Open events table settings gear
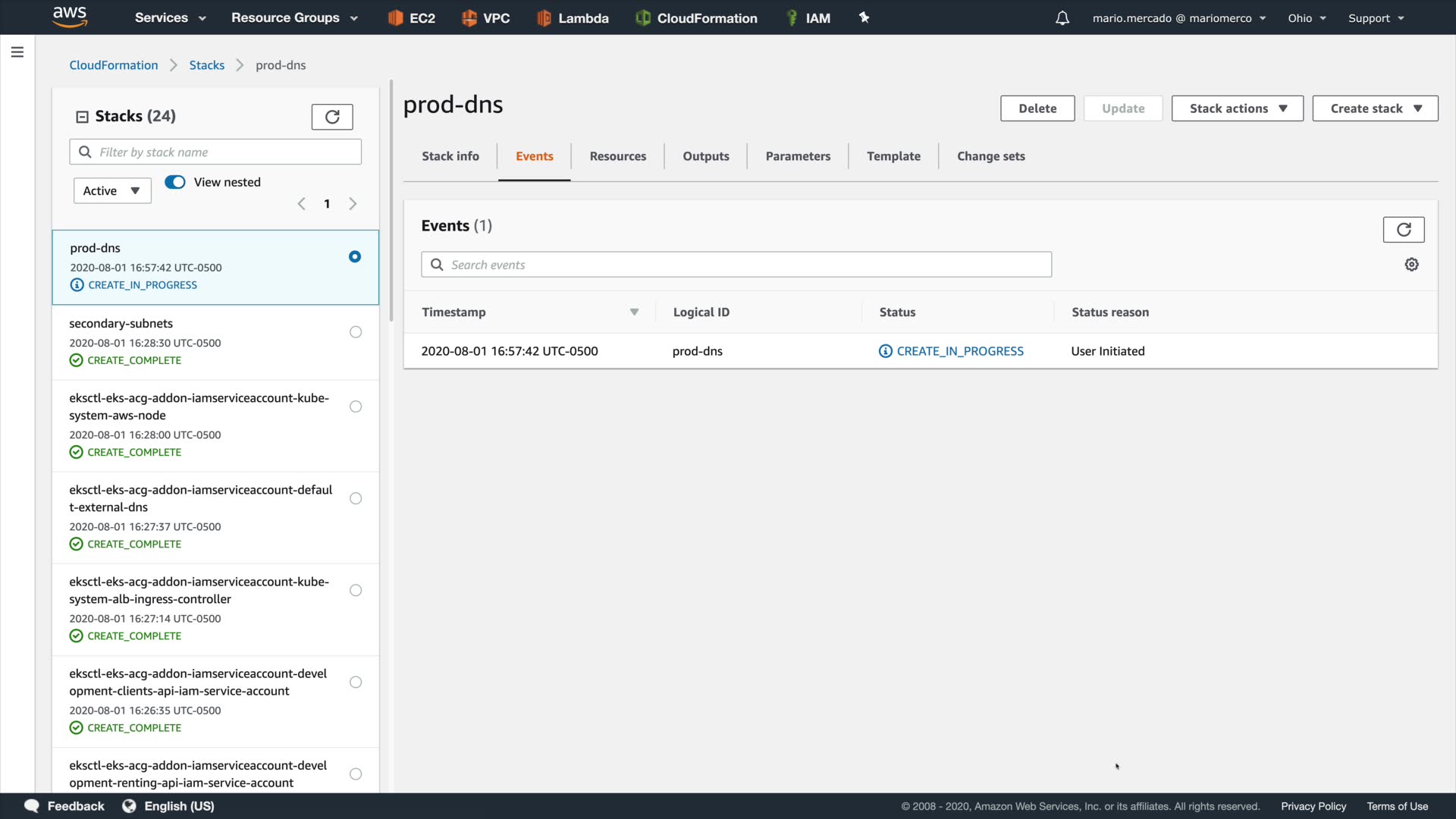 (1411, 265)
